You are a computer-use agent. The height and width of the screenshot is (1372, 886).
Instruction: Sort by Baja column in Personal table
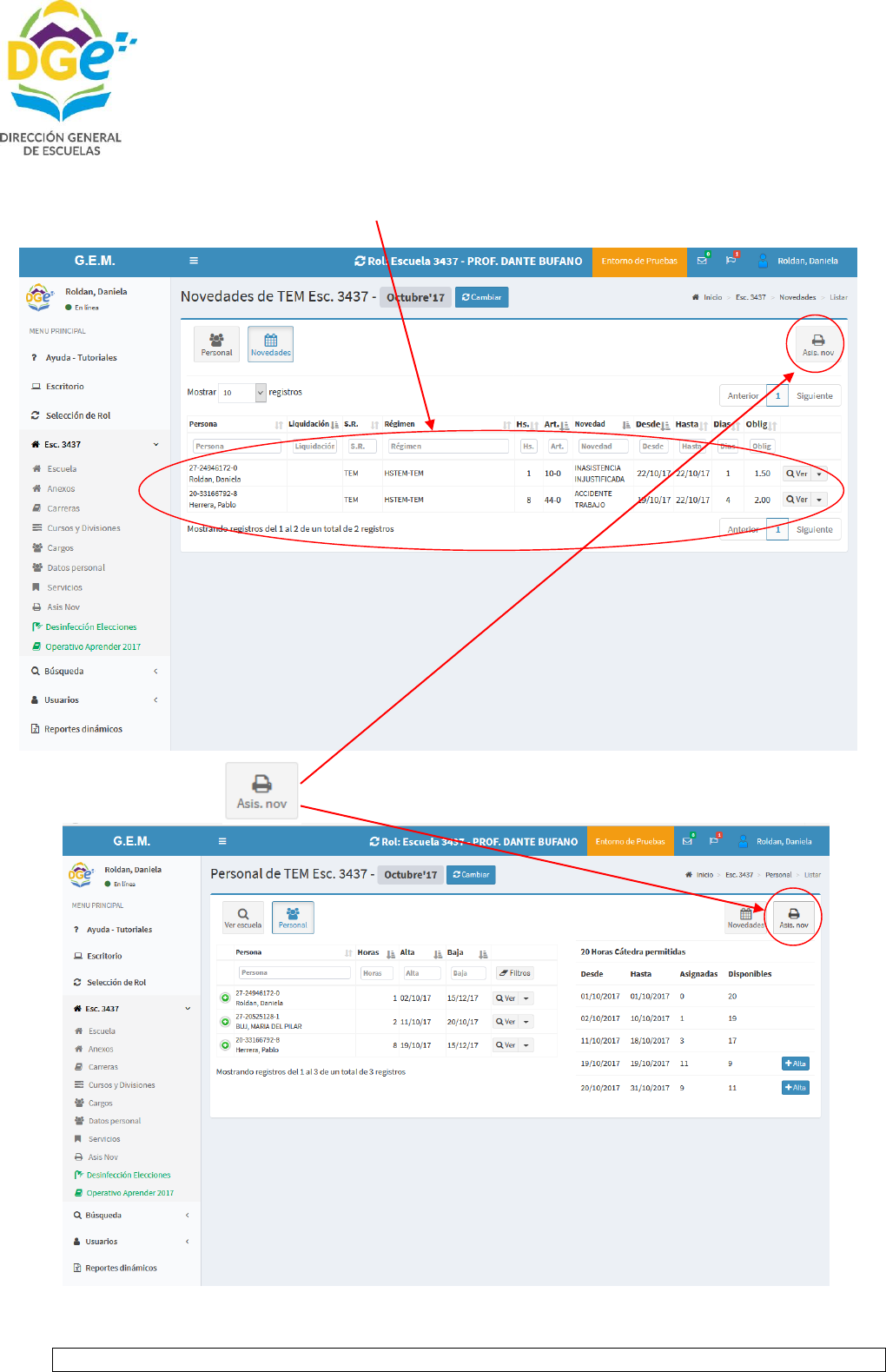(x=467, y=953)
